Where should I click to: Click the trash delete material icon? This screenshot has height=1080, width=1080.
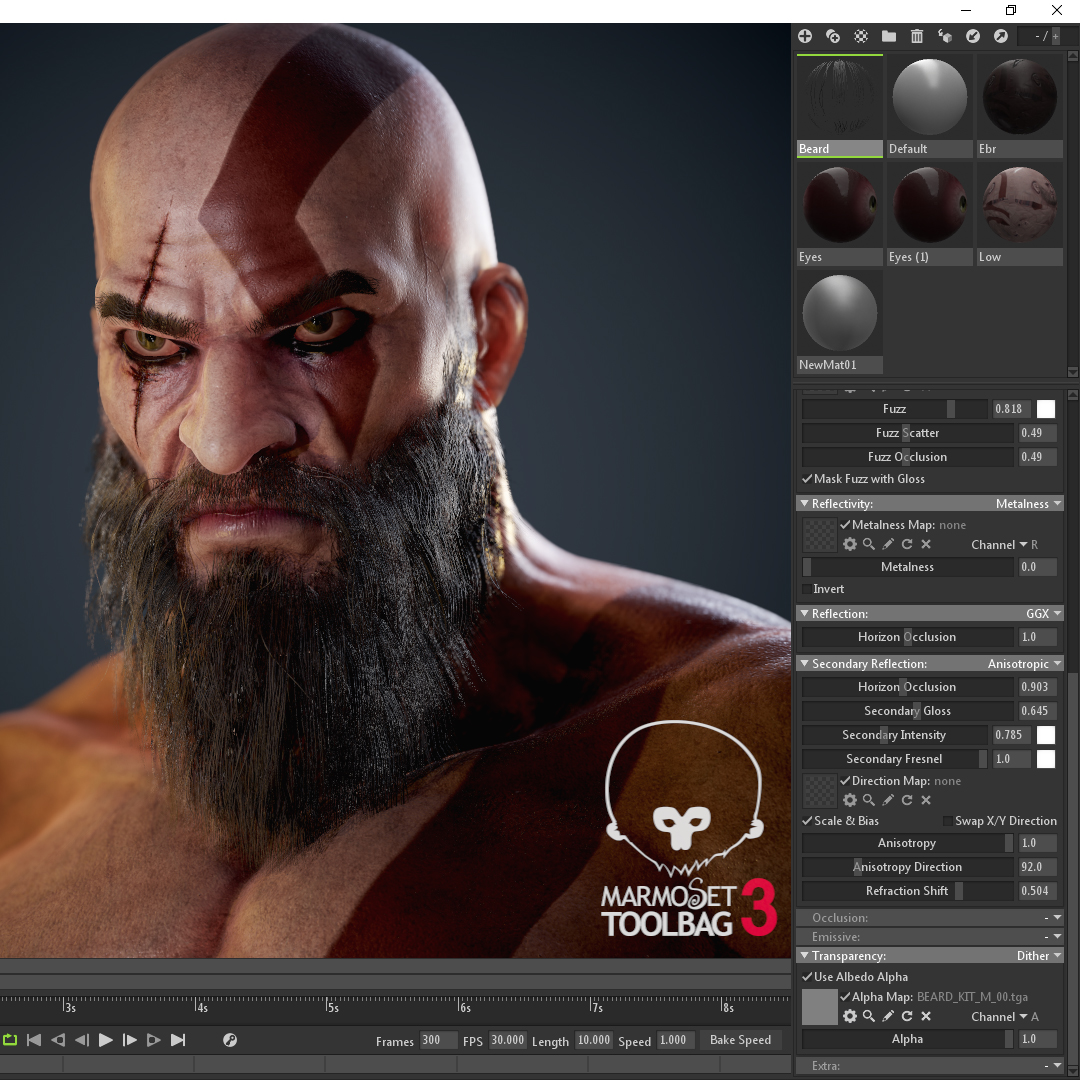(x=917, y=37)
